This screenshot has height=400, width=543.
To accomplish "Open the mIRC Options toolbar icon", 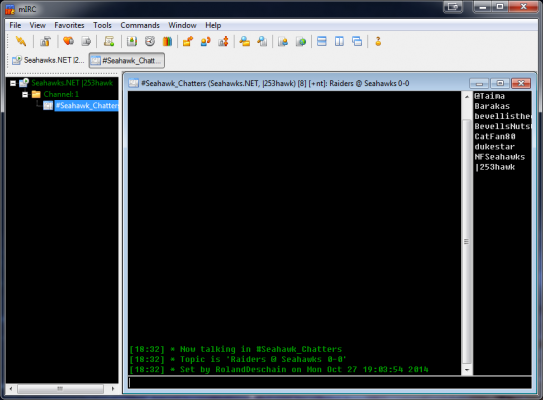I will point(45,42).
